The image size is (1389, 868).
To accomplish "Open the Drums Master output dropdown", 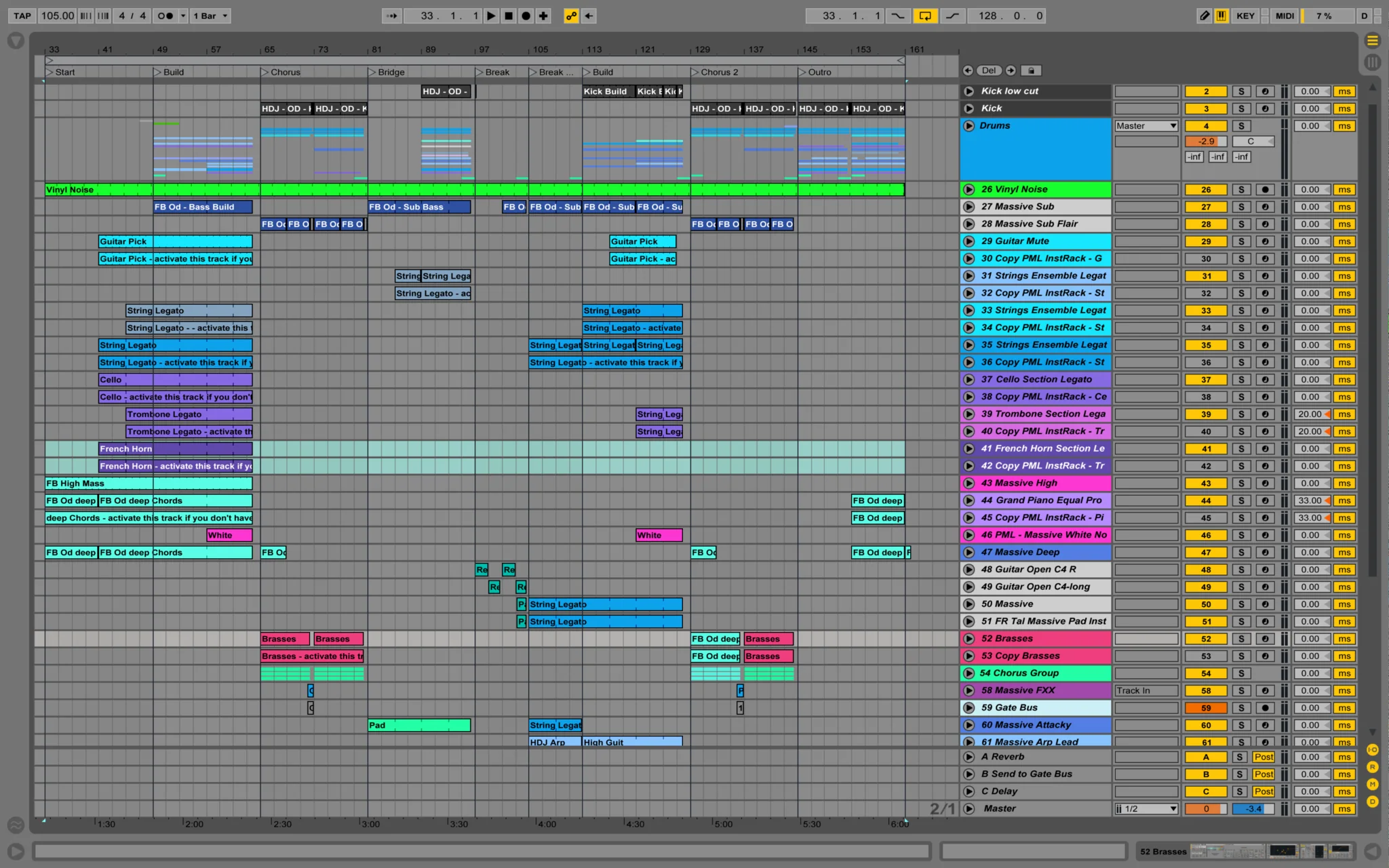I will click(x=1146, y=126).
